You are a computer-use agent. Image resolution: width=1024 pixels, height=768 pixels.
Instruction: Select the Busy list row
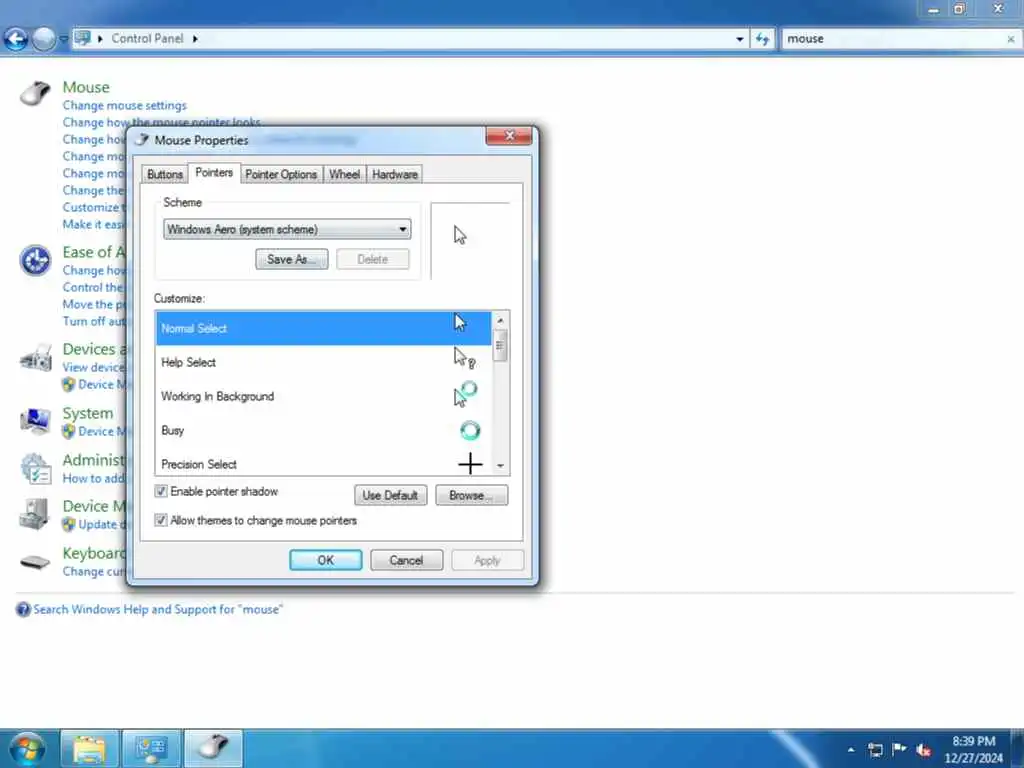point(323,430)
